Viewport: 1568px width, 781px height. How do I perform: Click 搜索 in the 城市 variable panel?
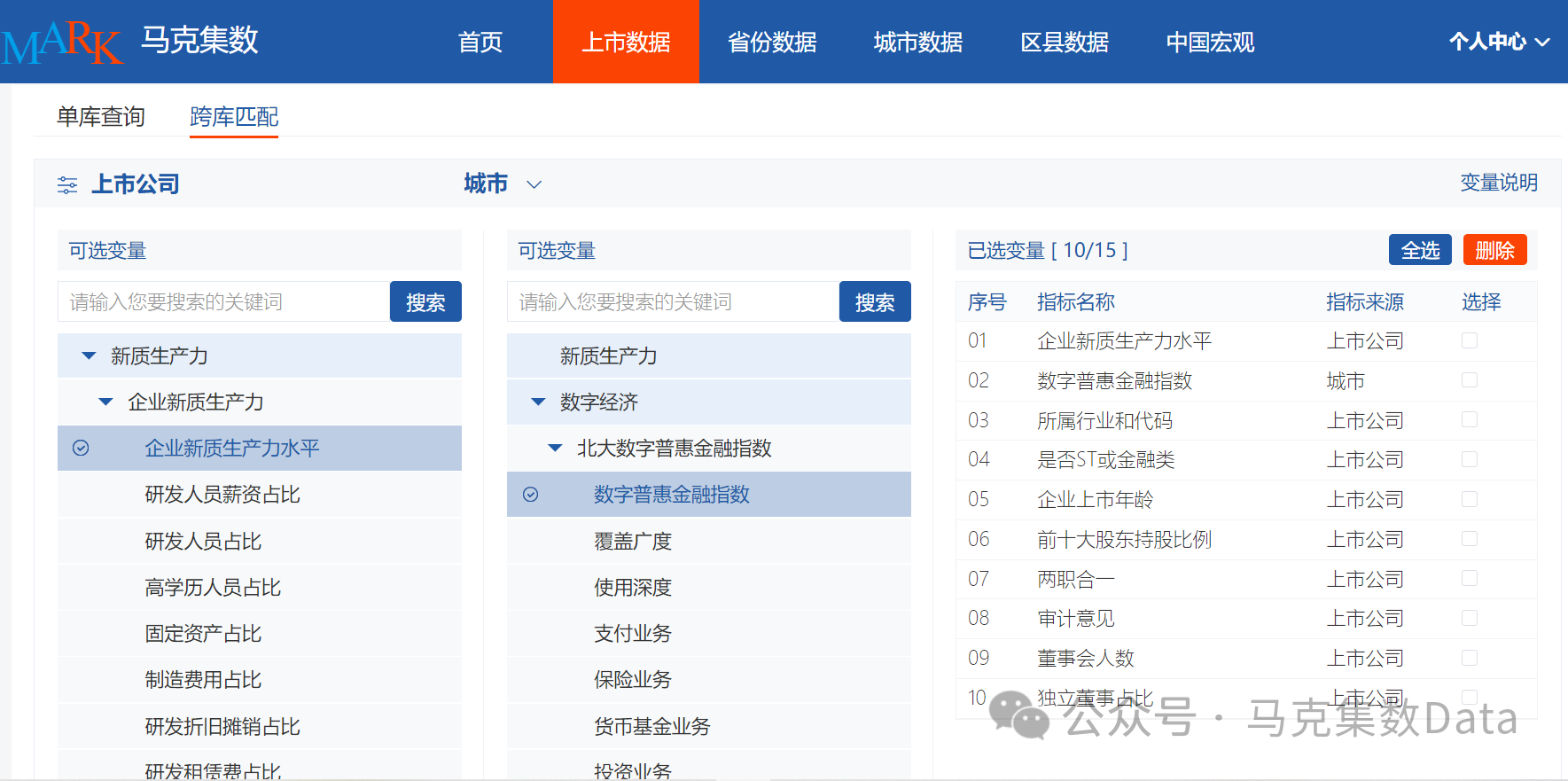point(875,302)
